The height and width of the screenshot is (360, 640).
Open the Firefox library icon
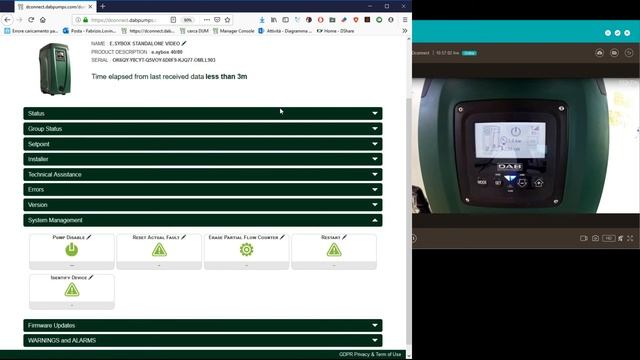point(274,20)
